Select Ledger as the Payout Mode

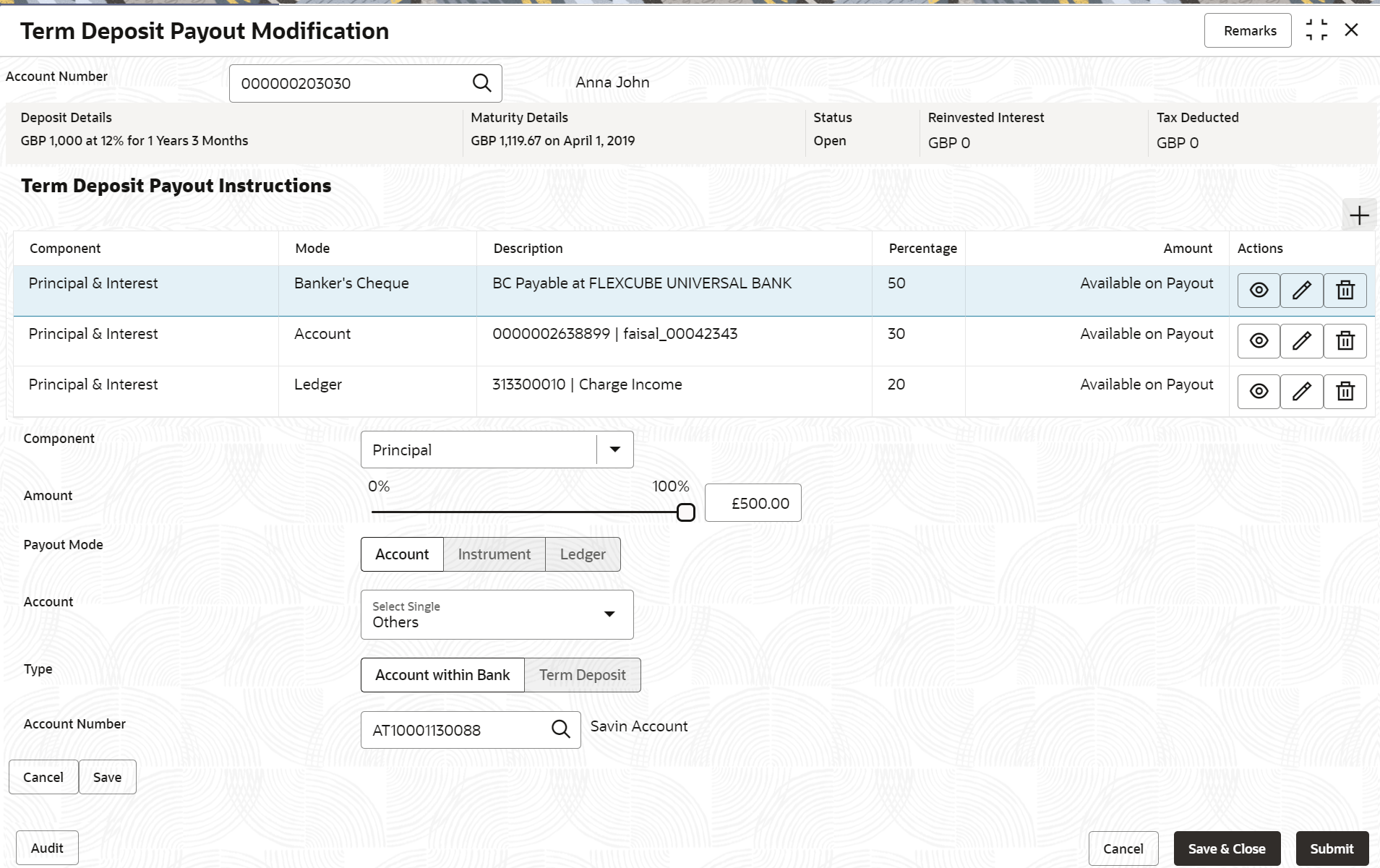[583, 554]
